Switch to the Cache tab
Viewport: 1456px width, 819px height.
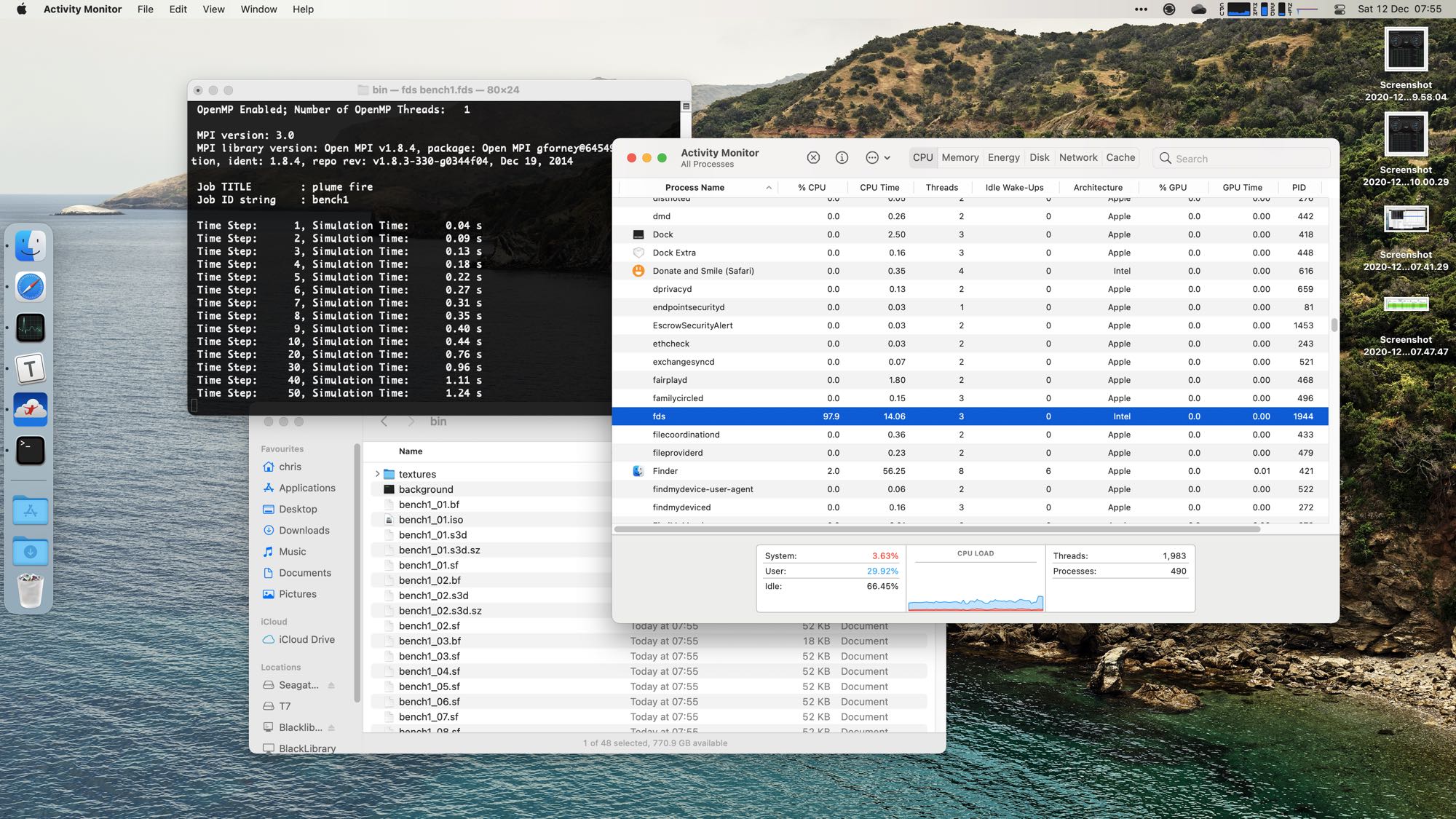tap(1120, 157)
